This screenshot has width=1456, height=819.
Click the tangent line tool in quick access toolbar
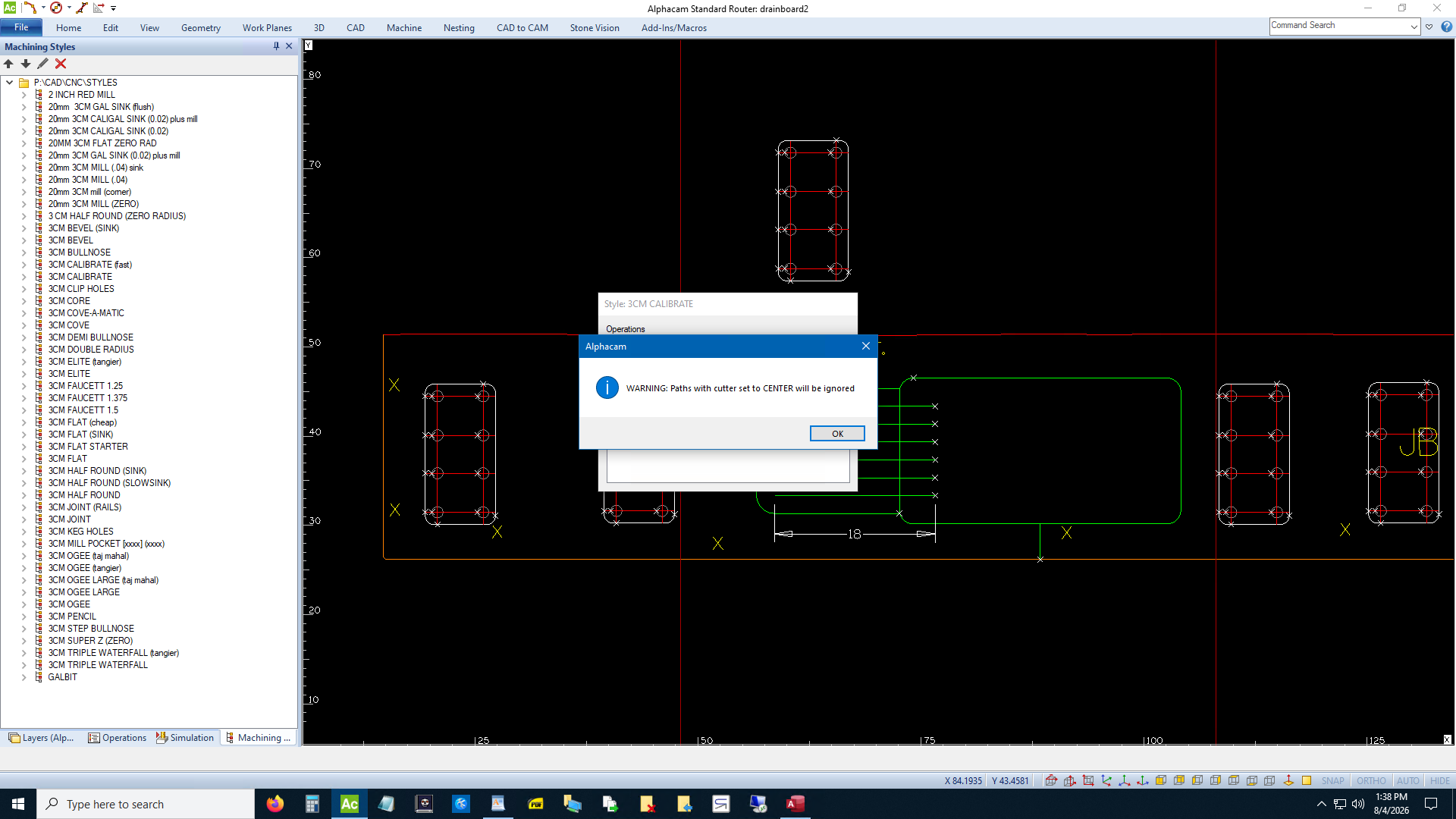[81, 8]
